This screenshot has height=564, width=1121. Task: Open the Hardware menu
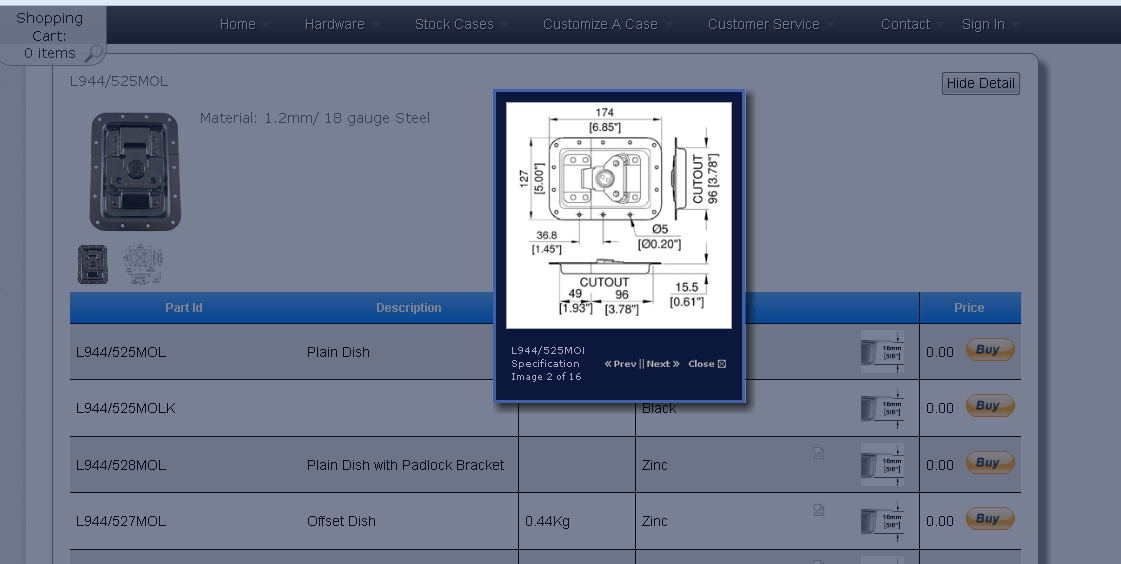click(335, 25)
